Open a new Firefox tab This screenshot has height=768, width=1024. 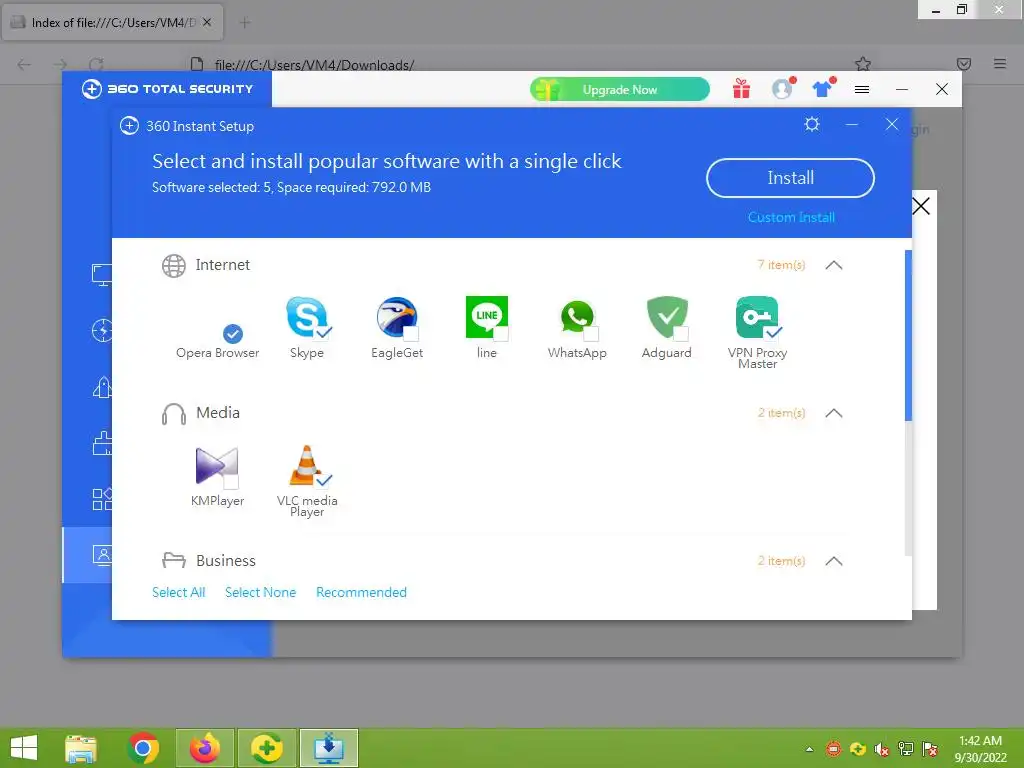click(244, 23)
